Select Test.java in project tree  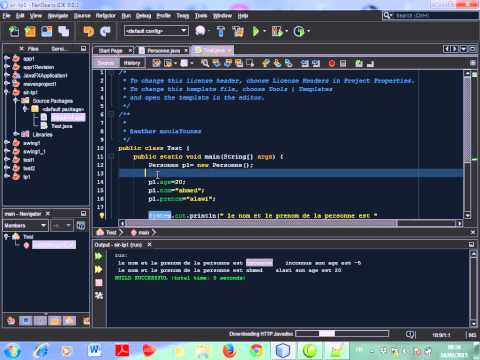(x=62, y=126)
